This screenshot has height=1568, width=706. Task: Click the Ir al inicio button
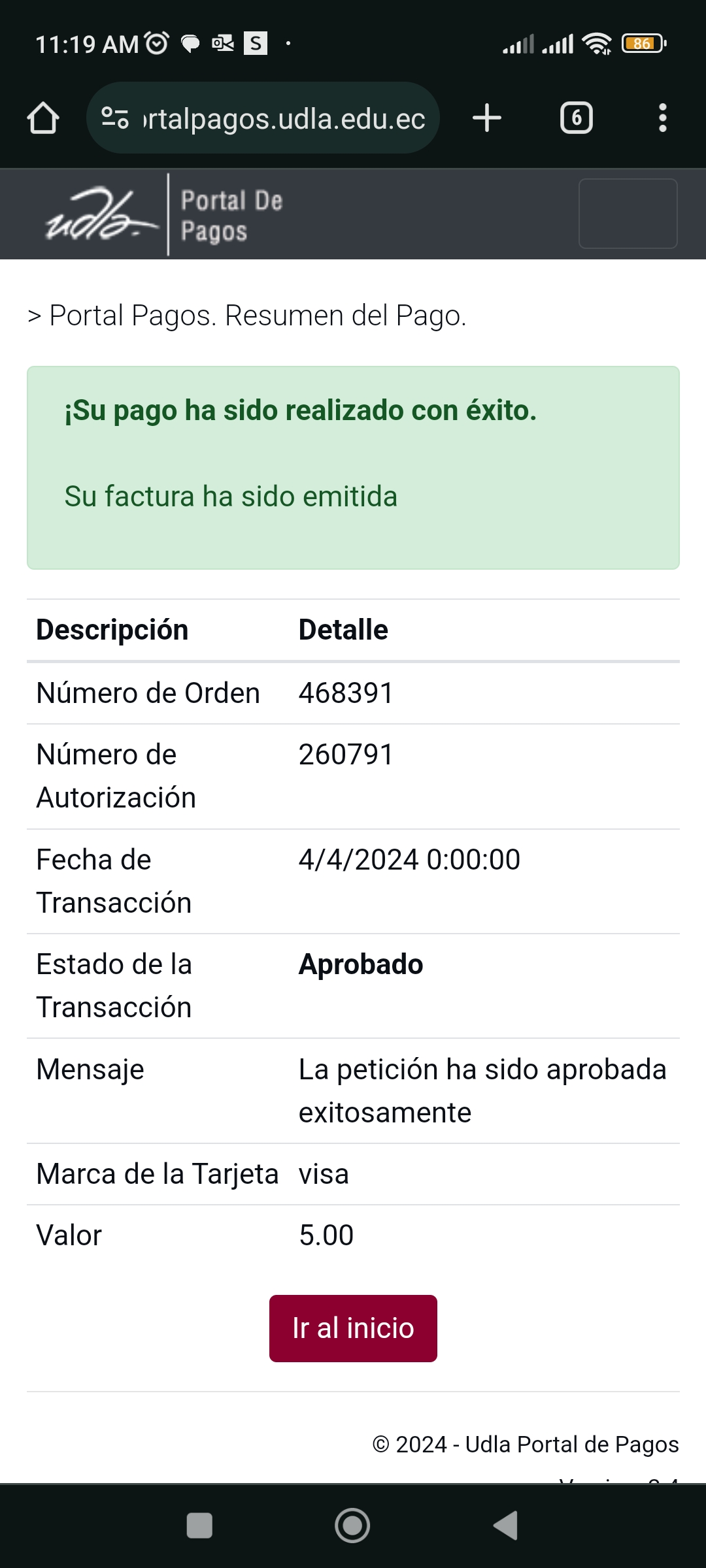tap(353, 1328)
